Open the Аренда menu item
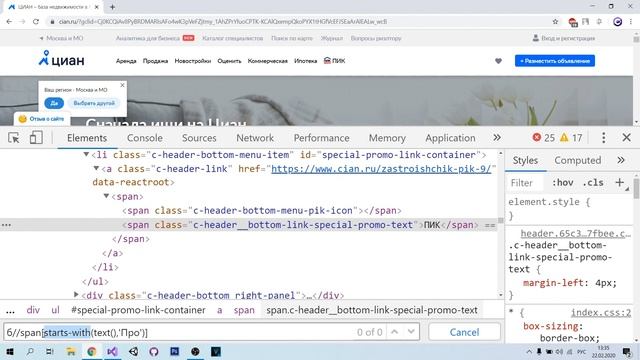 126,61
